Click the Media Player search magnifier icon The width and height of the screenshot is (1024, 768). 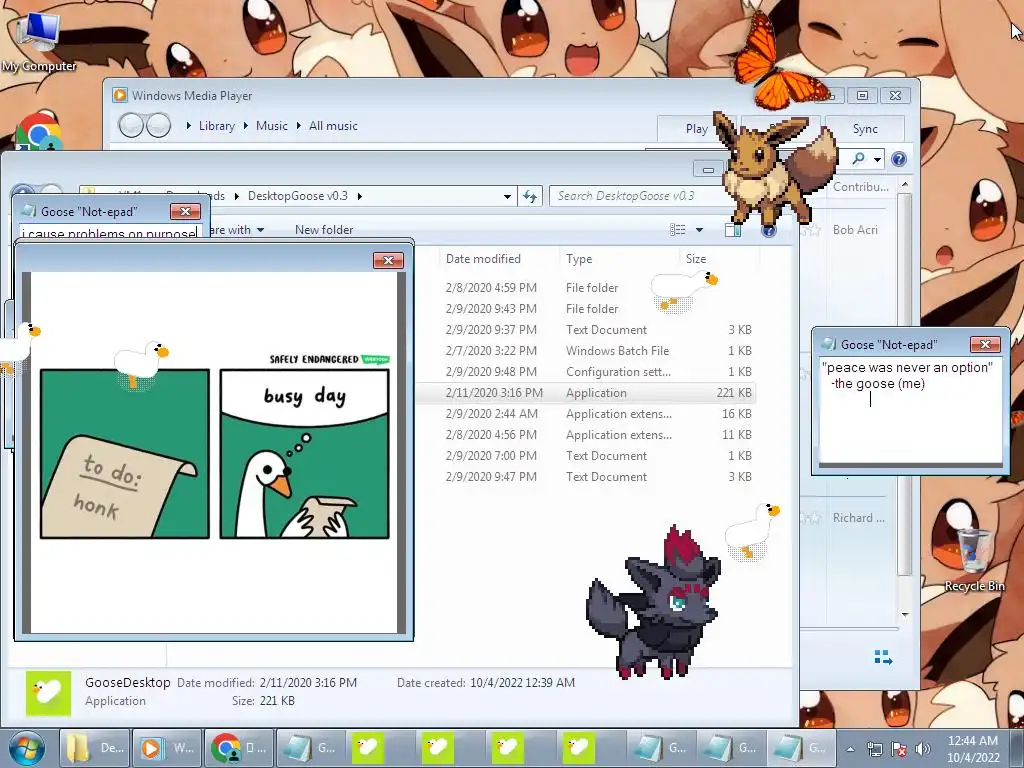[859, 159]
